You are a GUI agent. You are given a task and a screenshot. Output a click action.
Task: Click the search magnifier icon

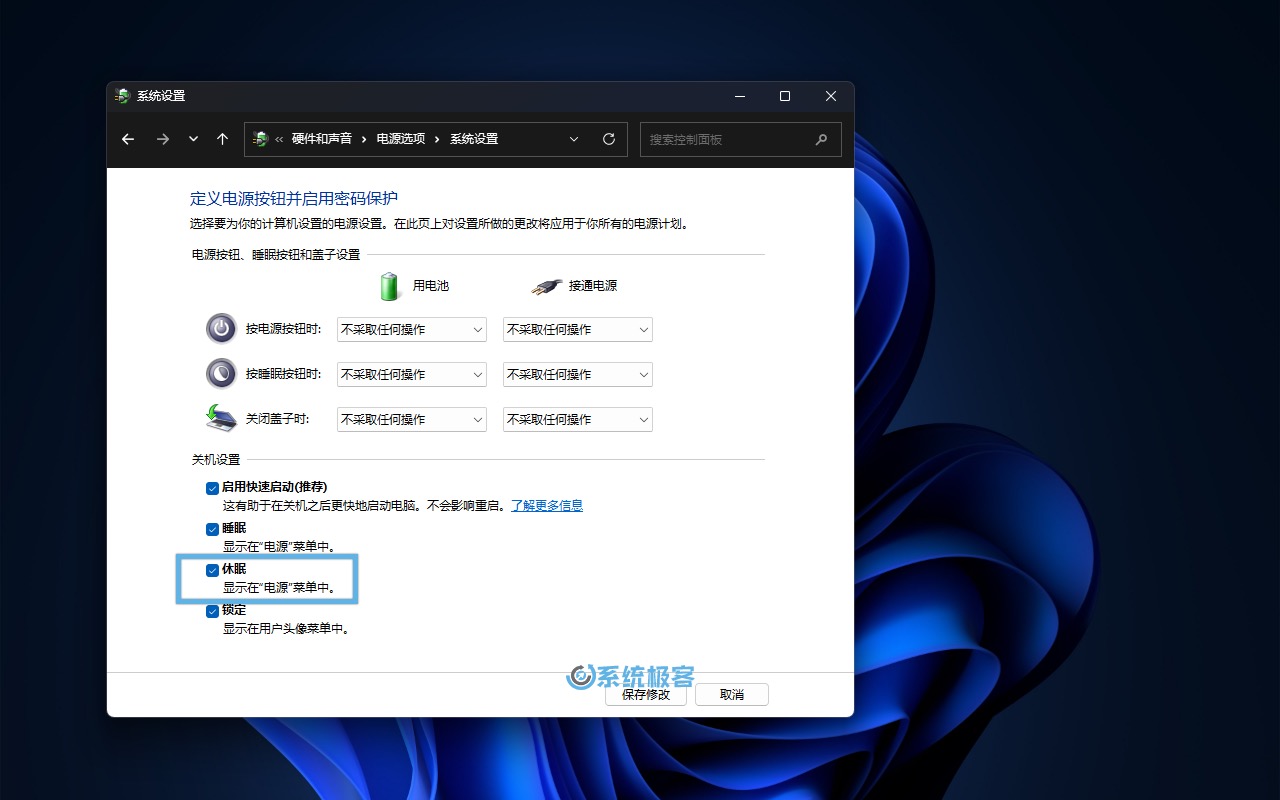(822, 139)
